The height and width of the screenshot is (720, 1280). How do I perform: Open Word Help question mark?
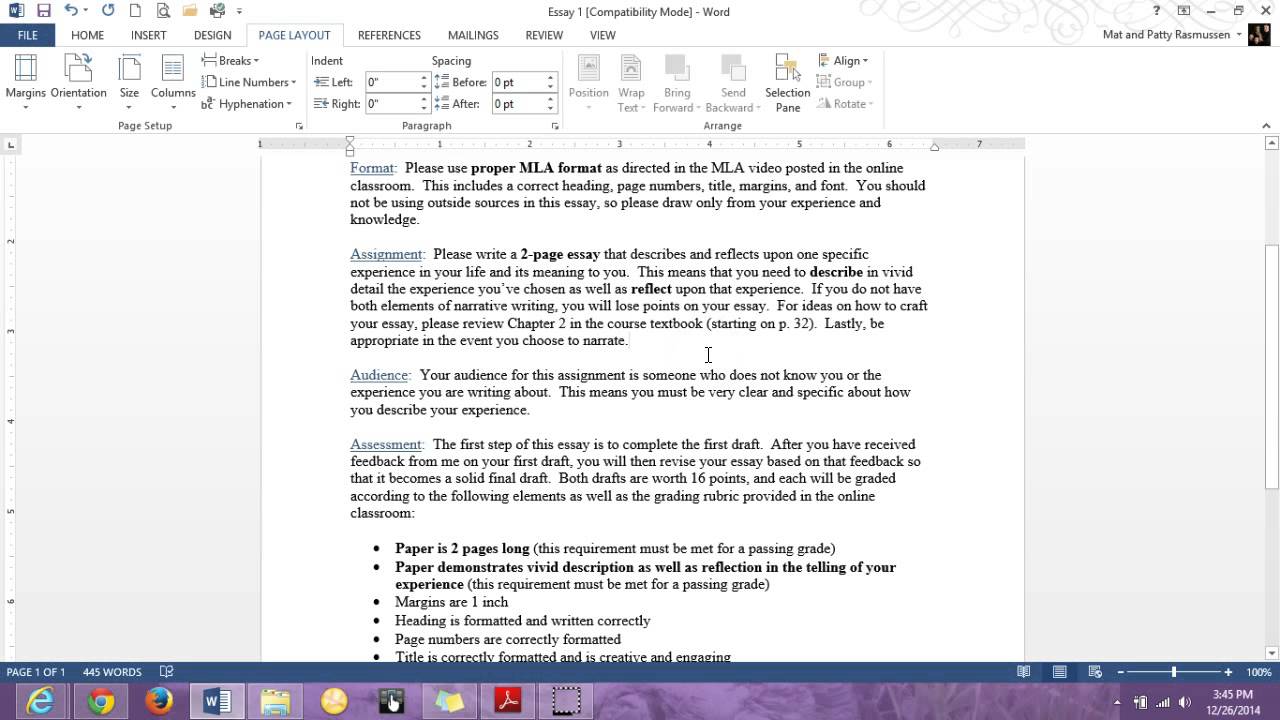pos(1157,11)
